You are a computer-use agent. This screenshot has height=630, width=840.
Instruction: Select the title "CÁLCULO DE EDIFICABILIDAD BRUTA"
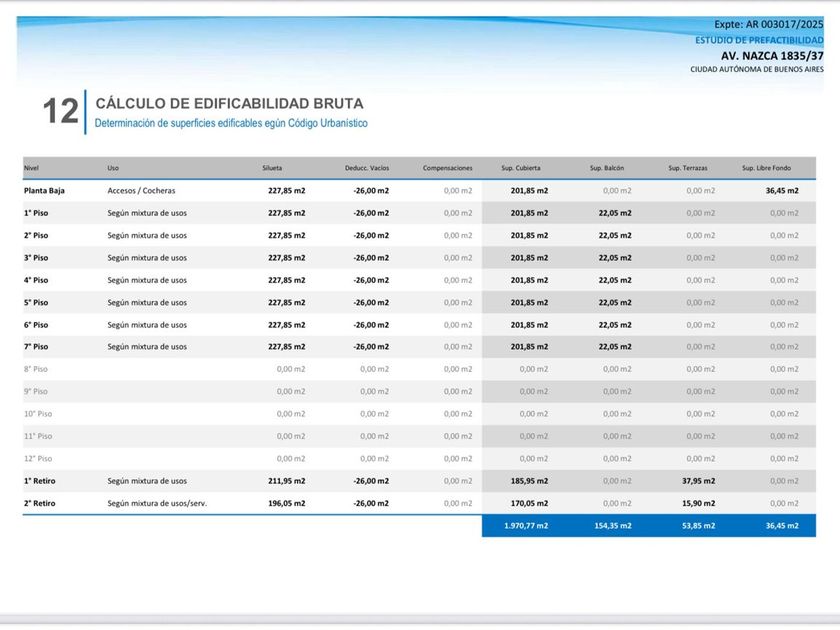pyautogui.click(x=229, y=104)
